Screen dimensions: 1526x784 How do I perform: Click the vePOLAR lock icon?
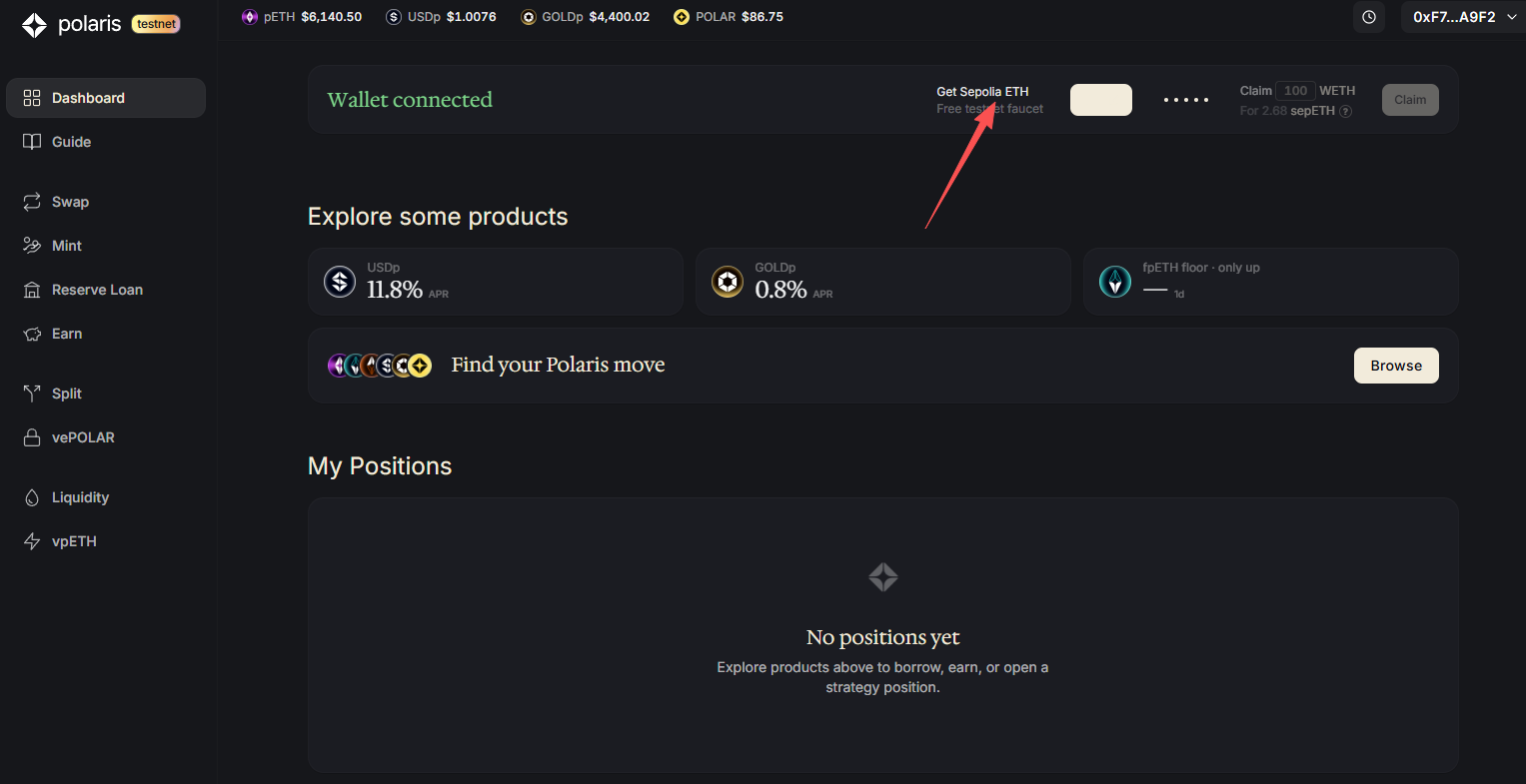[32, 437]
